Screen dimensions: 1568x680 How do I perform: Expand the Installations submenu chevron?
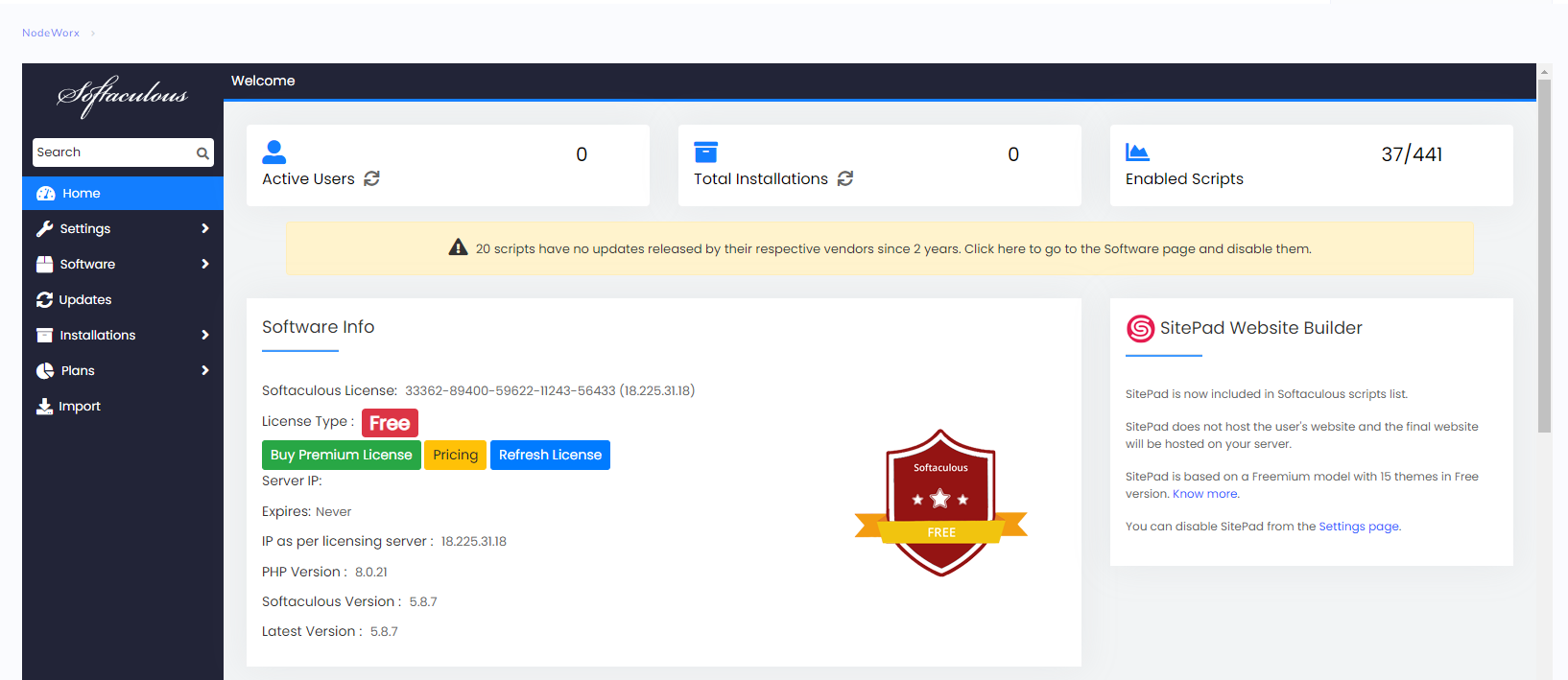tap(205, 335)
